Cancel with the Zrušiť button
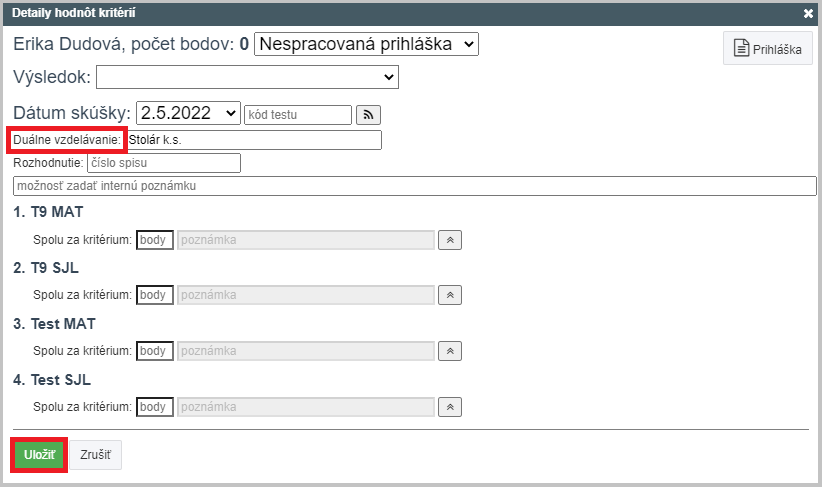The image size is (822, 487). click(x=95, y=455)
